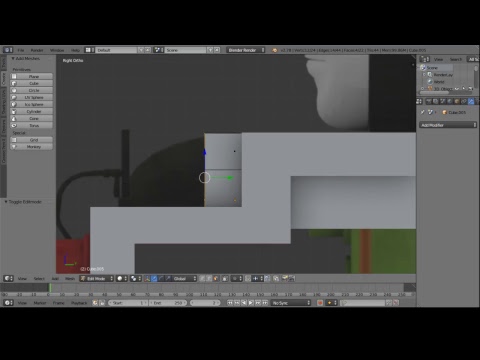This screenshot has height=360, width=480.
Task: Open the timeline editor type icon
Action: click(8, 303)
